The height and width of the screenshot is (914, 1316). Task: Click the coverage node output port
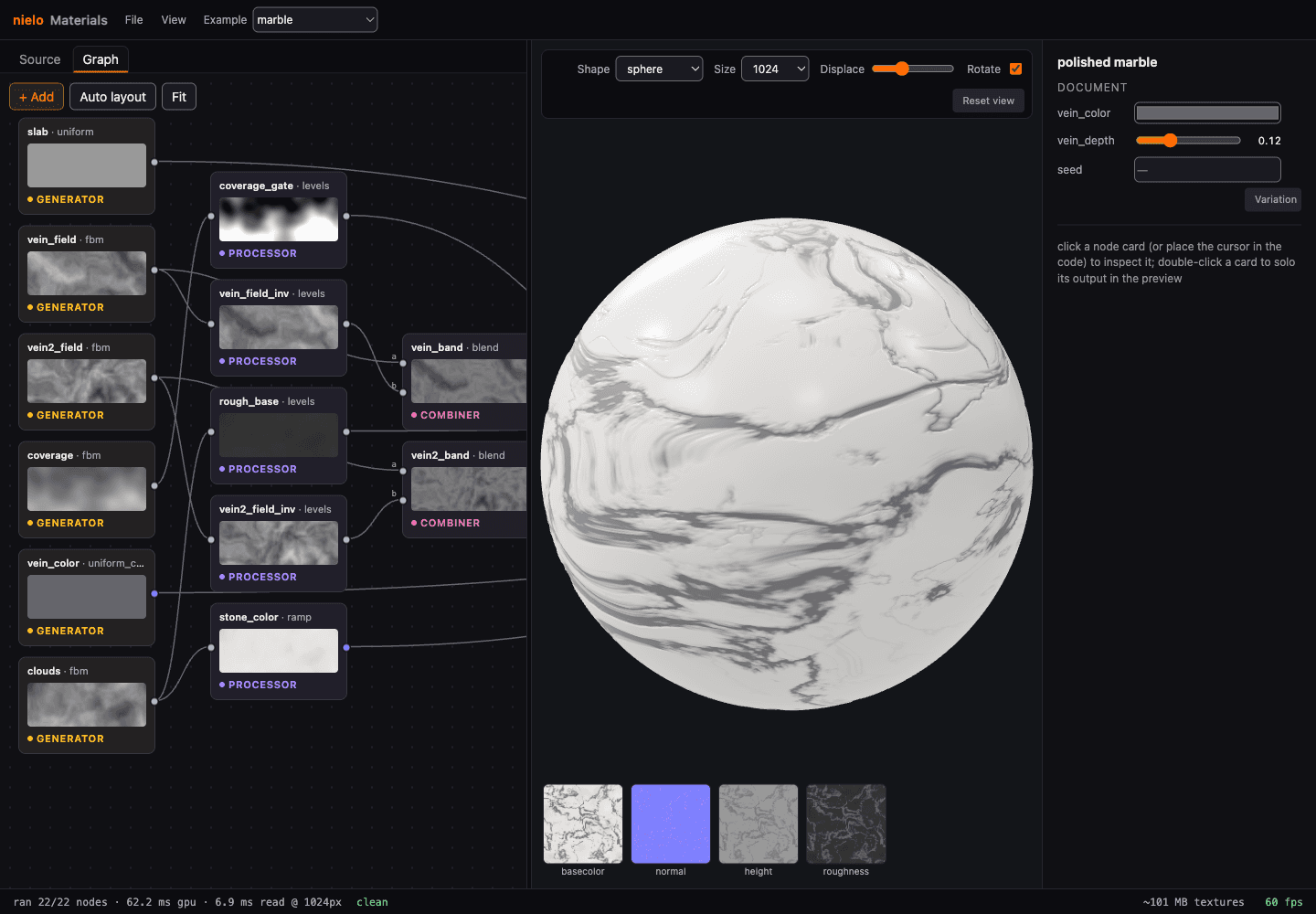point(154,485)
